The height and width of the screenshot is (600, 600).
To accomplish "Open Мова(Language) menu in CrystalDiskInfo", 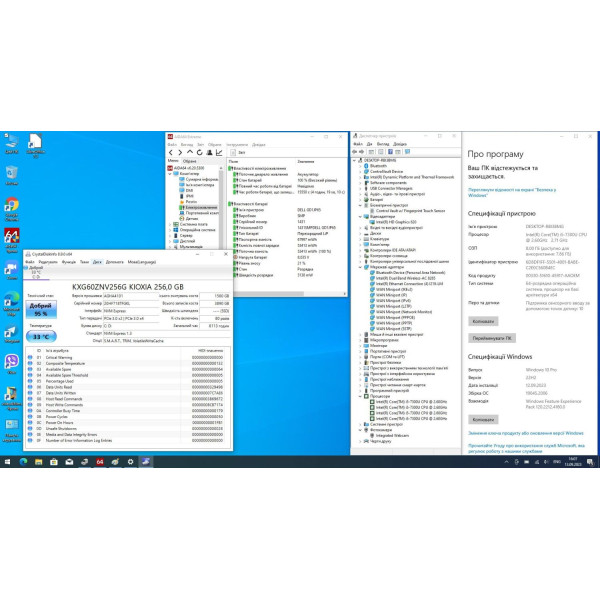I will pyautogui.click(x=142, y=262).
